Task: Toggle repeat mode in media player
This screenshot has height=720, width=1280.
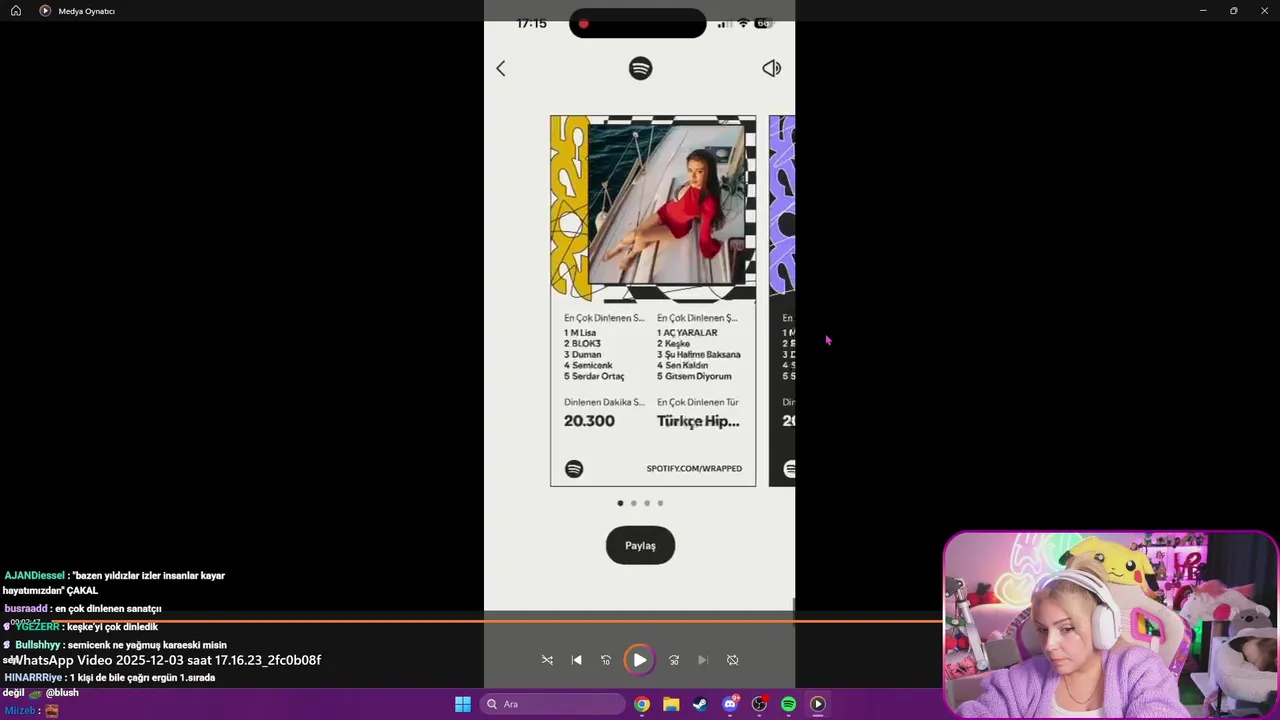Action: [x=732, y=660]
